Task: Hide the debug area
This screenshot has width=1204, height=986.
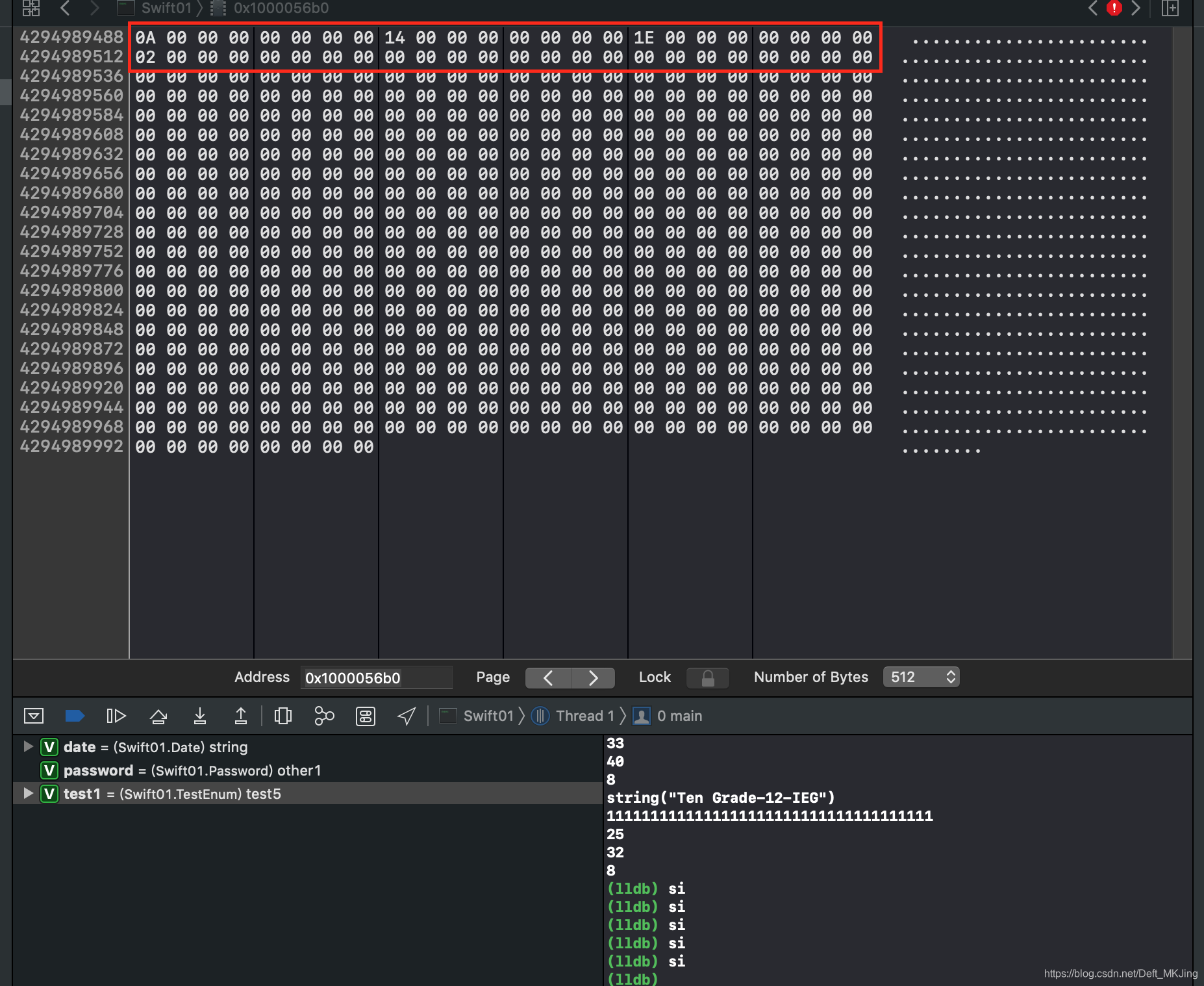Action: tap(34, 716)
